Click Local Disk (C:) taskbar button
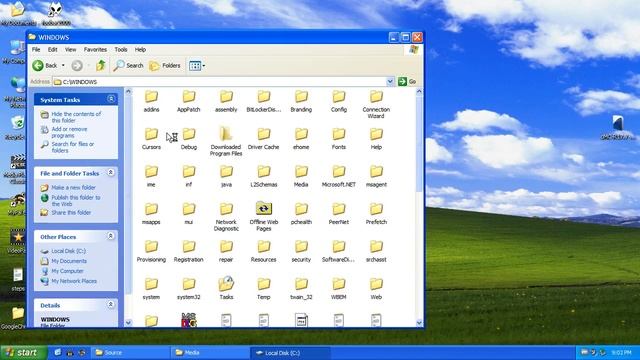640x360 pixels. 289,353
